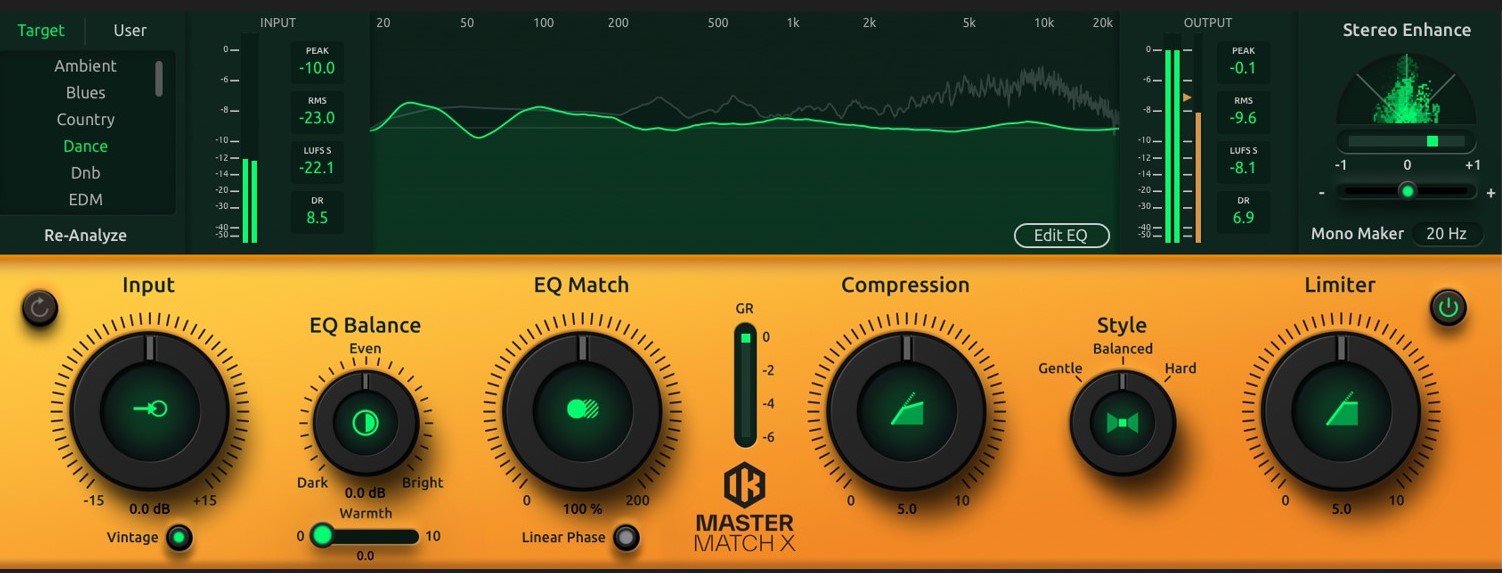Screen dimensions: 1502x573
Task: Select the Ambient target preset
Action: (x=86, y=66)
